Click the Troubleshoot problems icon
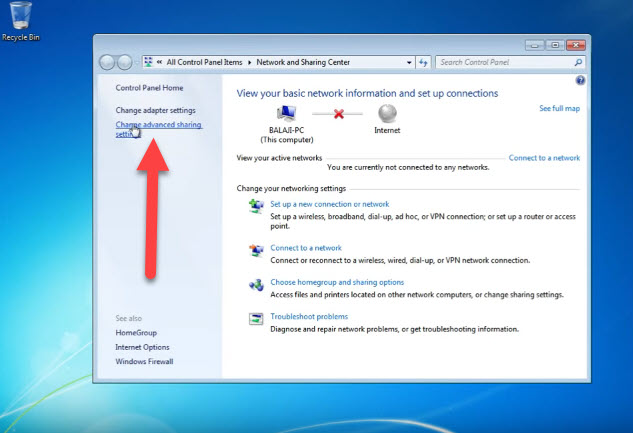The image size is (633, 433). coord(256,319)
